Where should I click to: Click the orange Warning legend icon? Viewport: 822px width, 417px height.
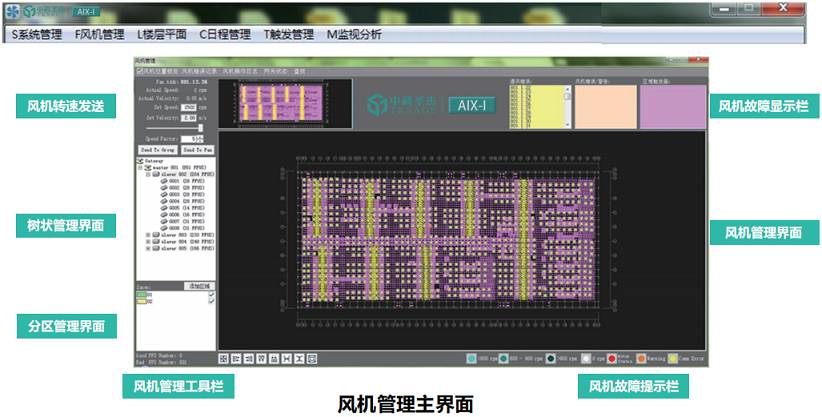[643, 357]
